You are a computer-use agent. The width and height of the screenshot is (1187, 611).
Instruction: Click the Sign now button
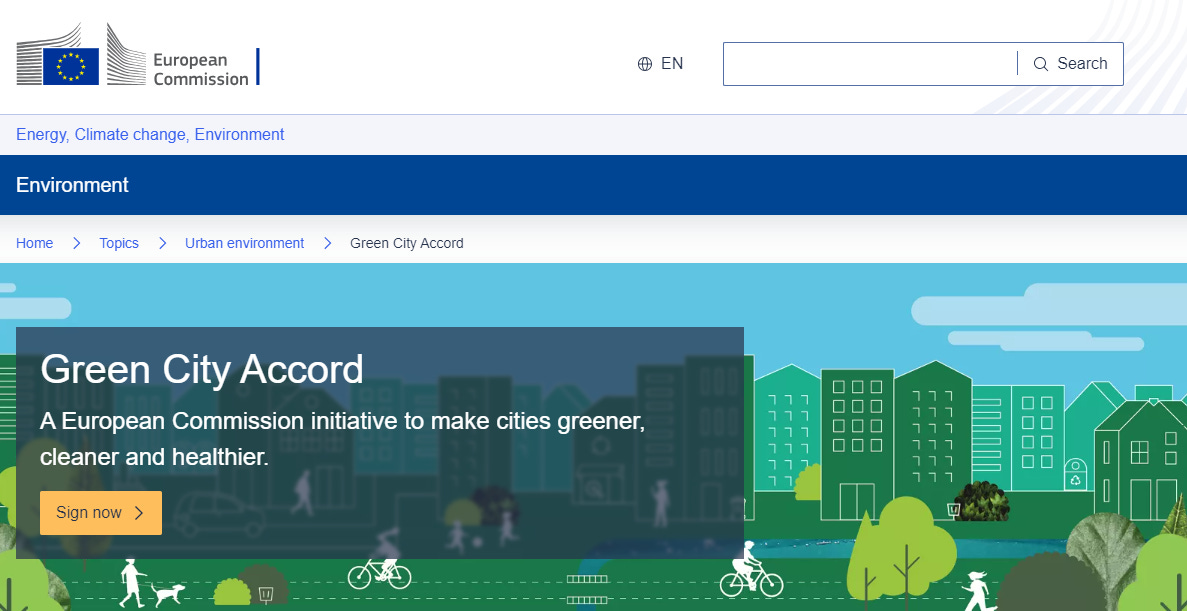pyautogui.click(x=101, y=513)
